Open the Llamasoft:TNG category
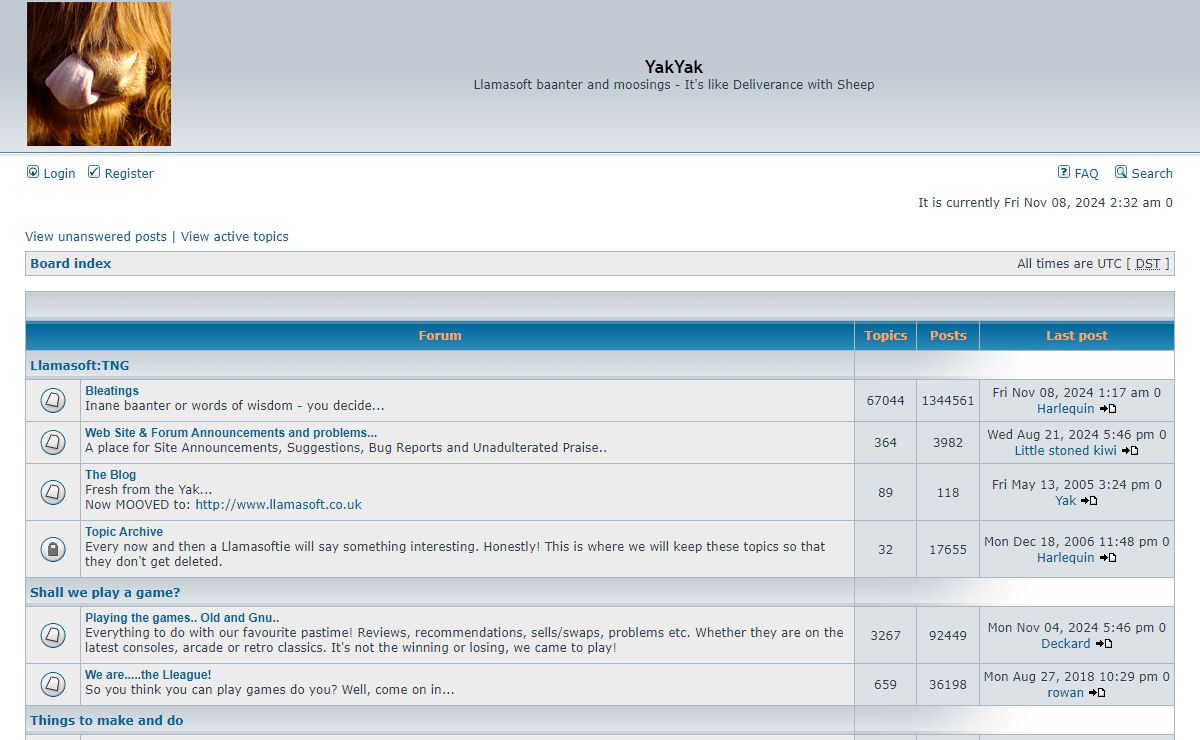 click(x=80, y=366)
